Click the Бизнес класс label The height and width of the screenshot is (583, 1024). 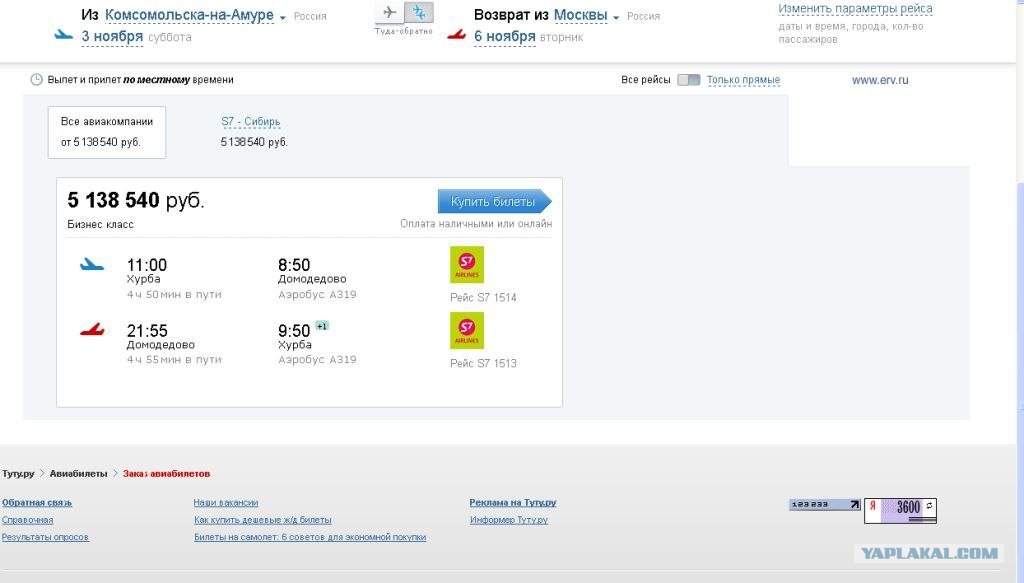pos(100,224)
